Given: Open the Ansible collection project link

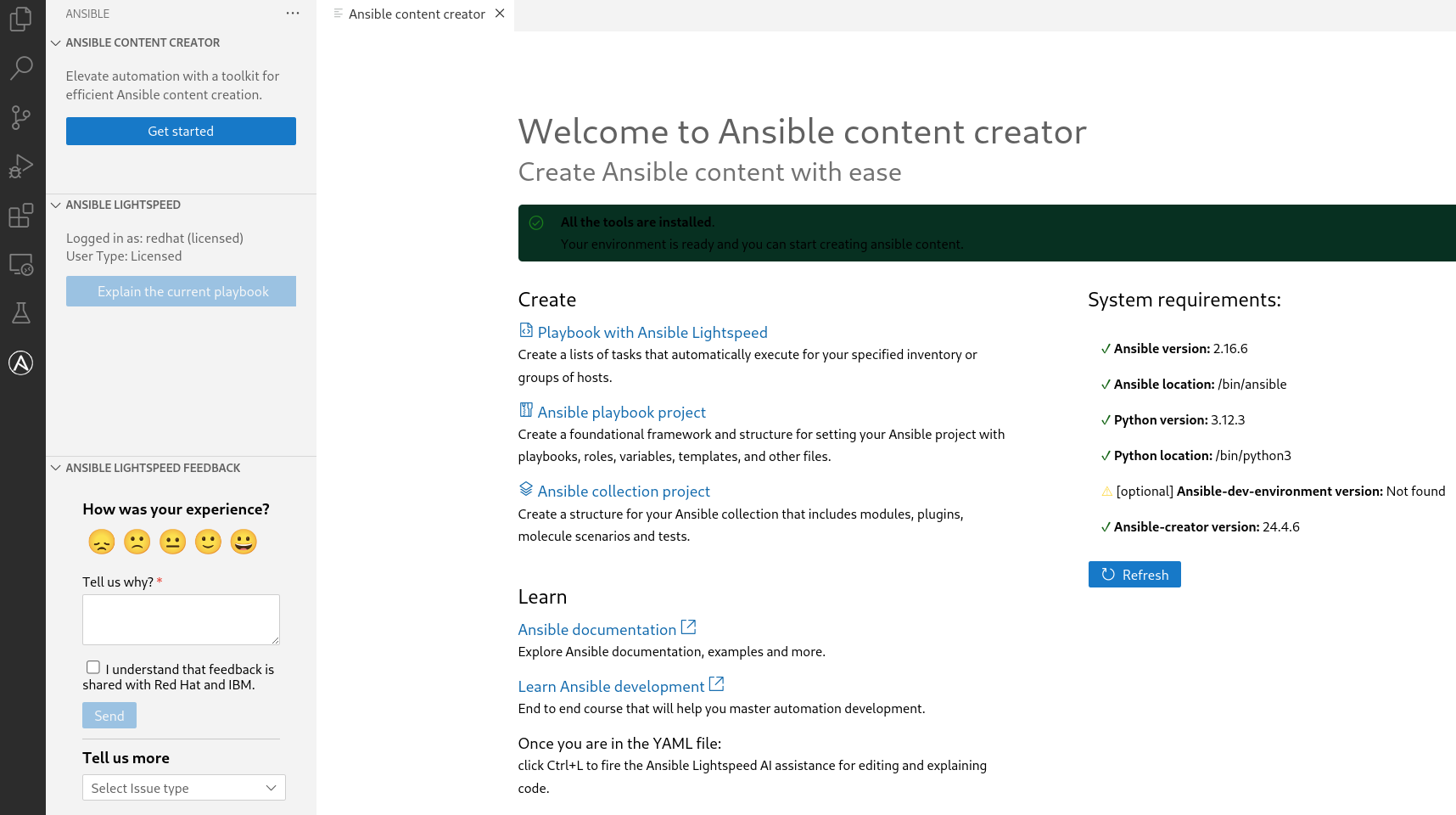Looking at the screenshot, I should point(623,491).
